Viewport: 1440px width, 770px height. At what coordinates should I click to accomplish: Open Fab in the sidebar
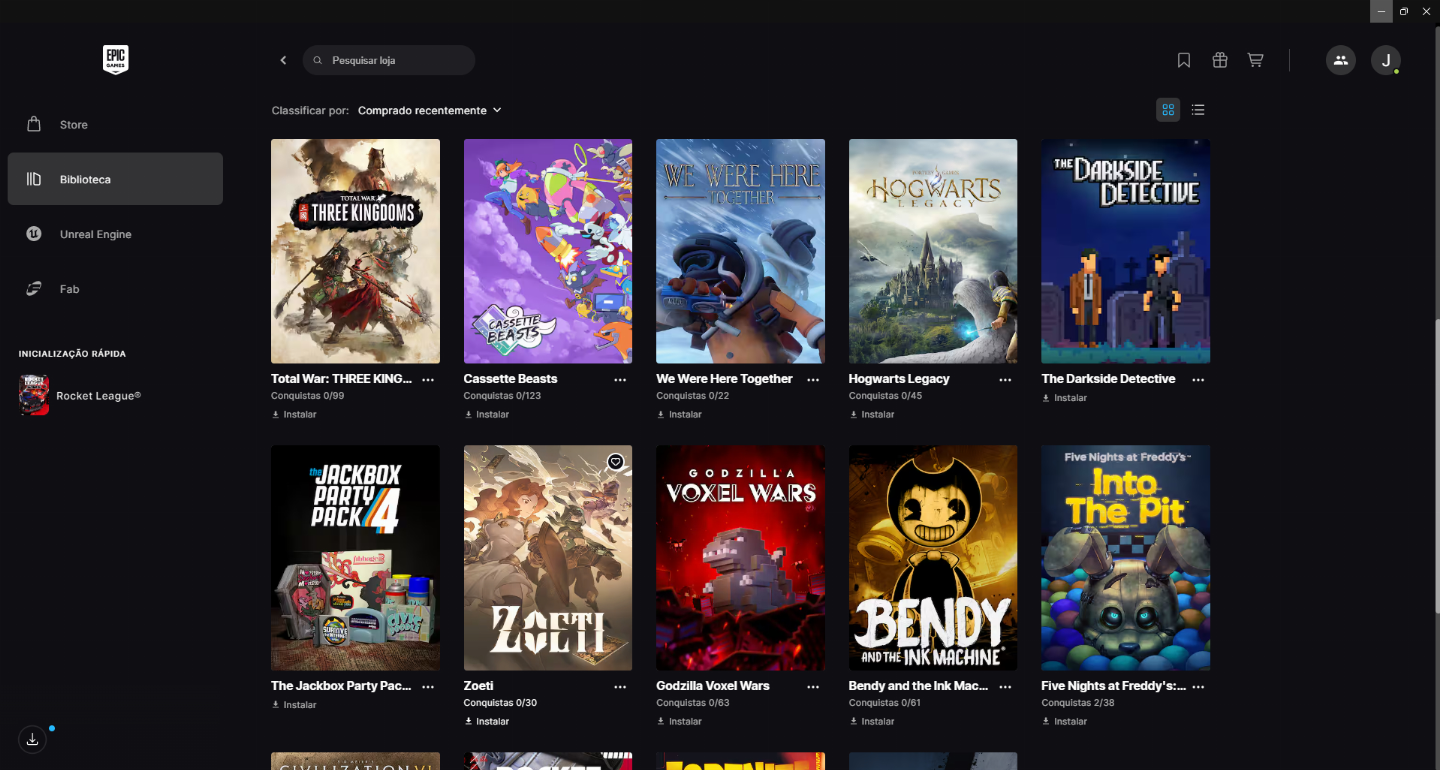(115, 289)
